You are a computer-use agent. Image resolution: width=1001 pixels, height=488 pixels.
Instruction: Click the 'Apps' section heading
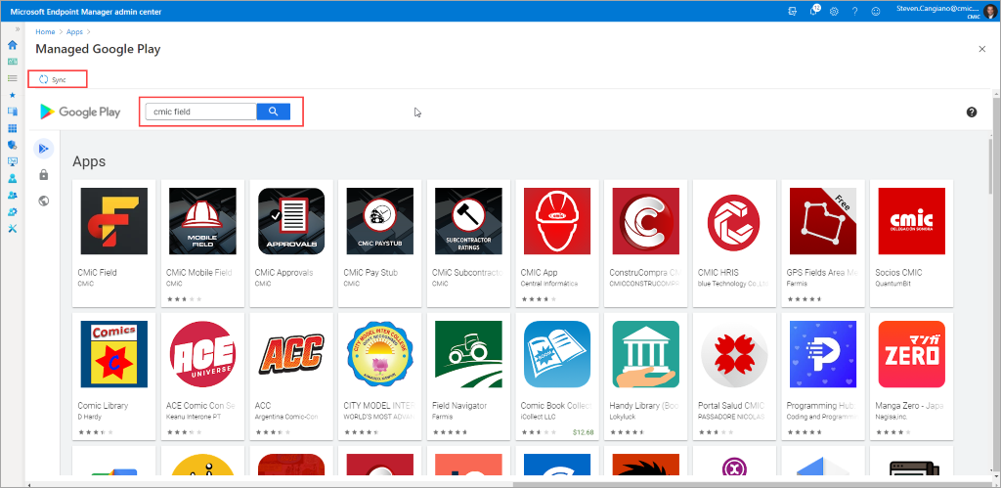click(89, 162)
